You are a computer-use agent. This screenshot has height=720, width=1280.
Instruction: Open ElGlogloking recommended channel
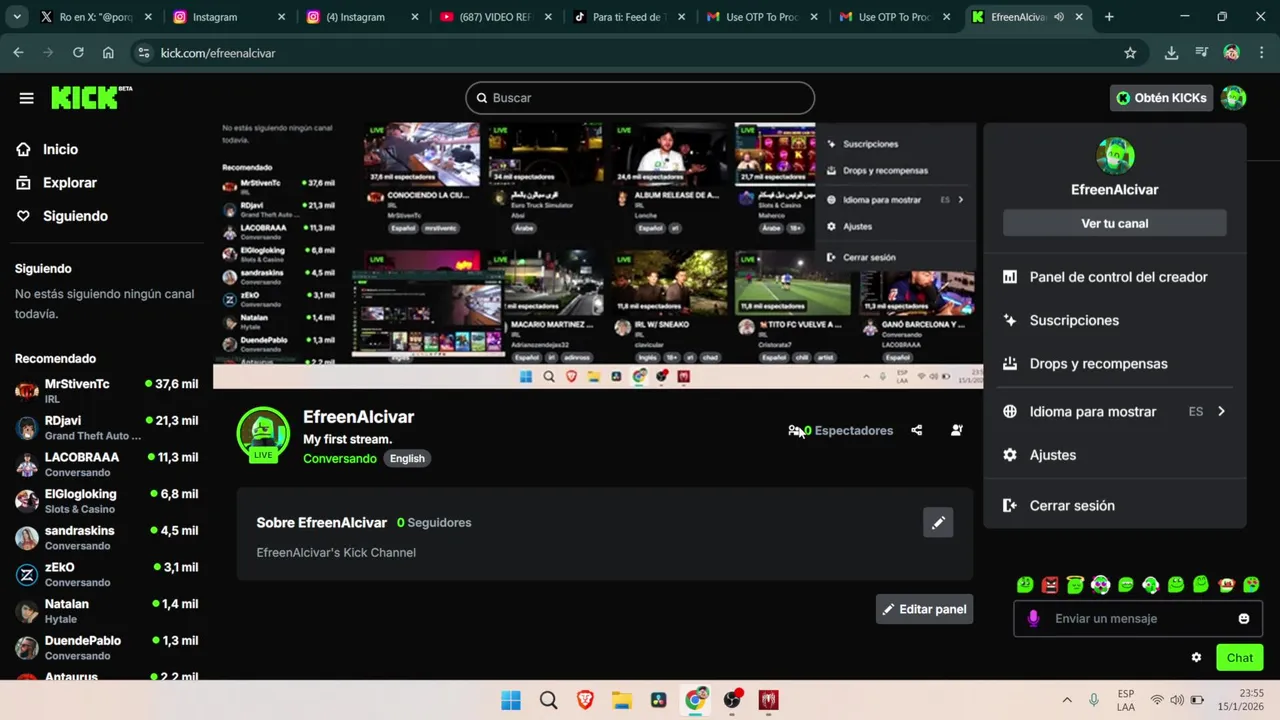(x=106, y=501)
